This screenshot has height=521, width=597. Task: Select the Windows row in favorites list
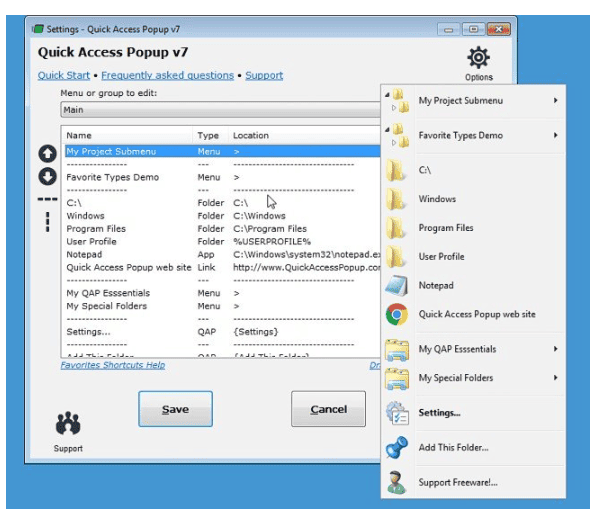point(223,216)
